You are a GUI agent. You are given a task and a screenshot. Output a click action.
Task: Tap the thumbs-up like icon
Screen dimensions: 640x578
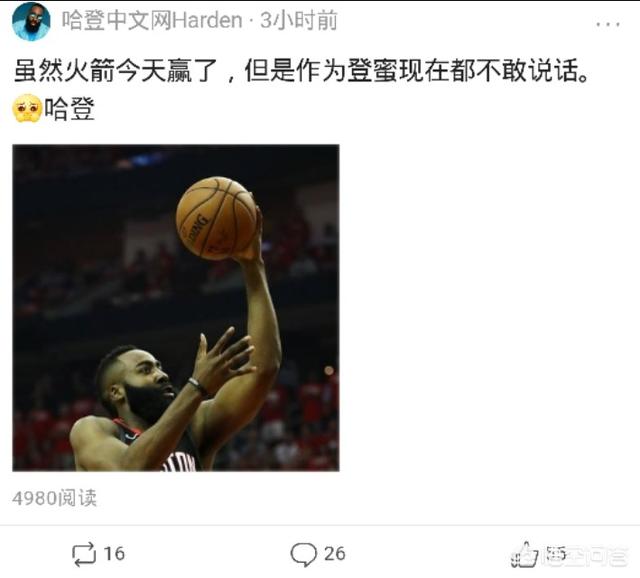click(x=525, y=555)
